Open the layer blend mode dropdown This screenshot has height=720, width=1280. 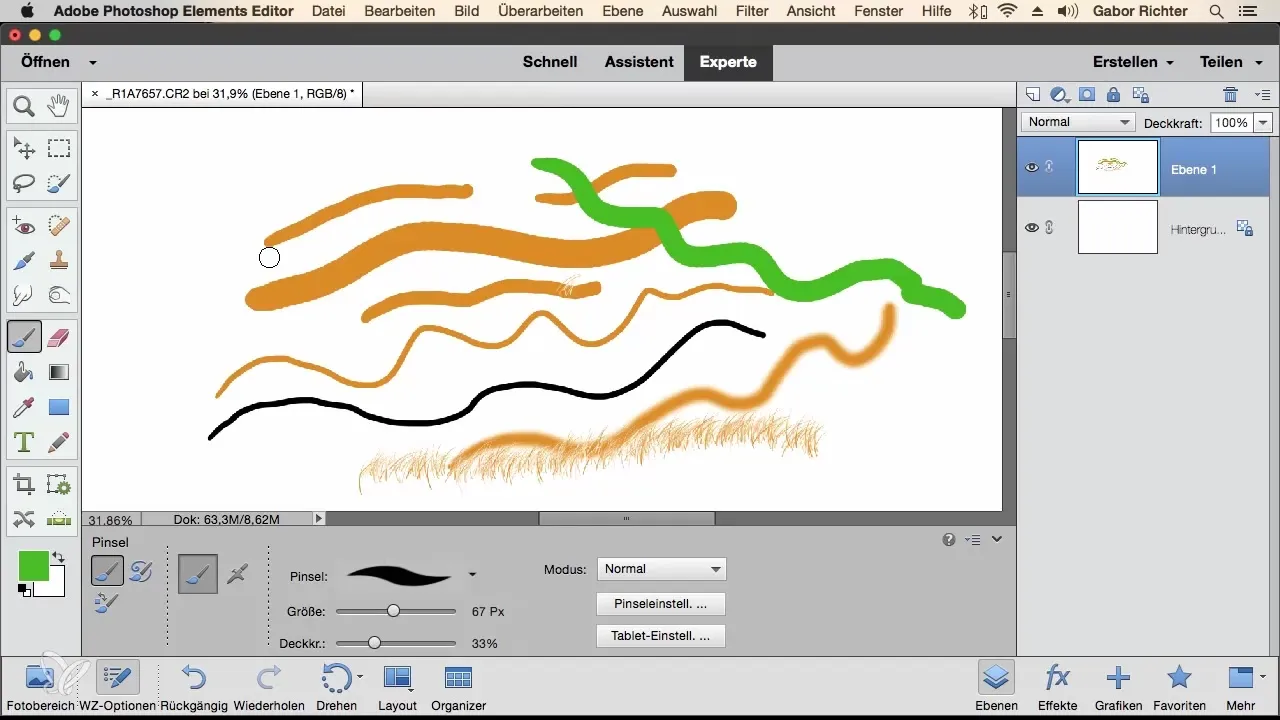click(1077, 122)
